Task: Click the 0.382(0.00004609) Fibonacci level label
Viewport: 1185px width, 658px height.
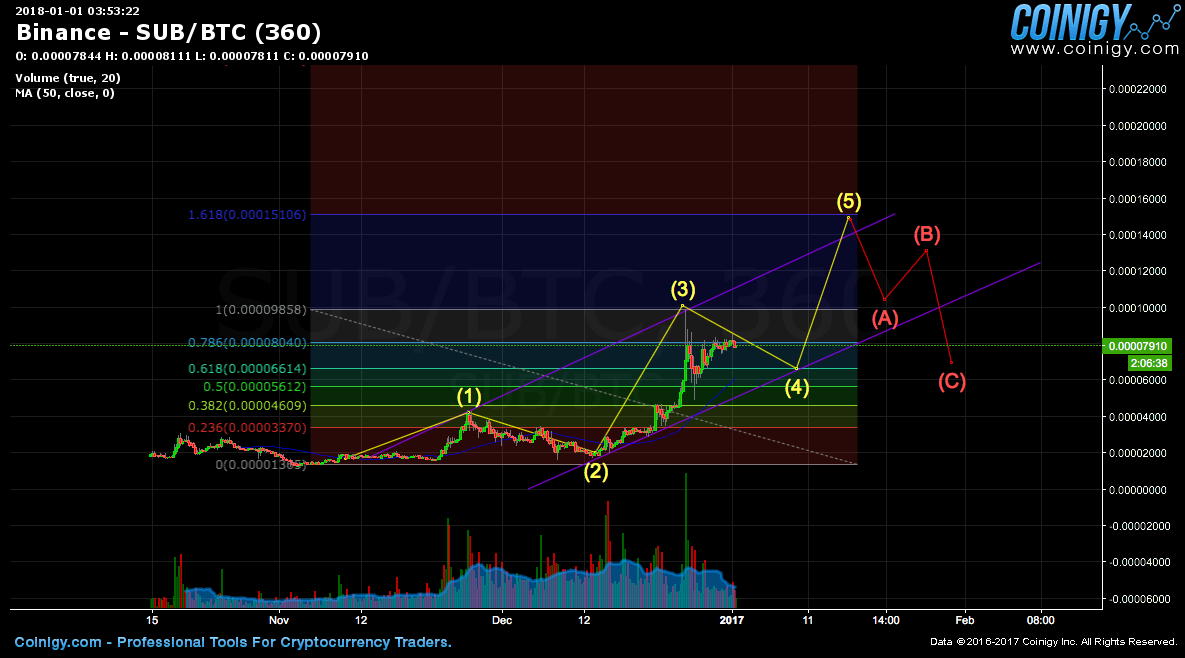Action: point(247,406)
